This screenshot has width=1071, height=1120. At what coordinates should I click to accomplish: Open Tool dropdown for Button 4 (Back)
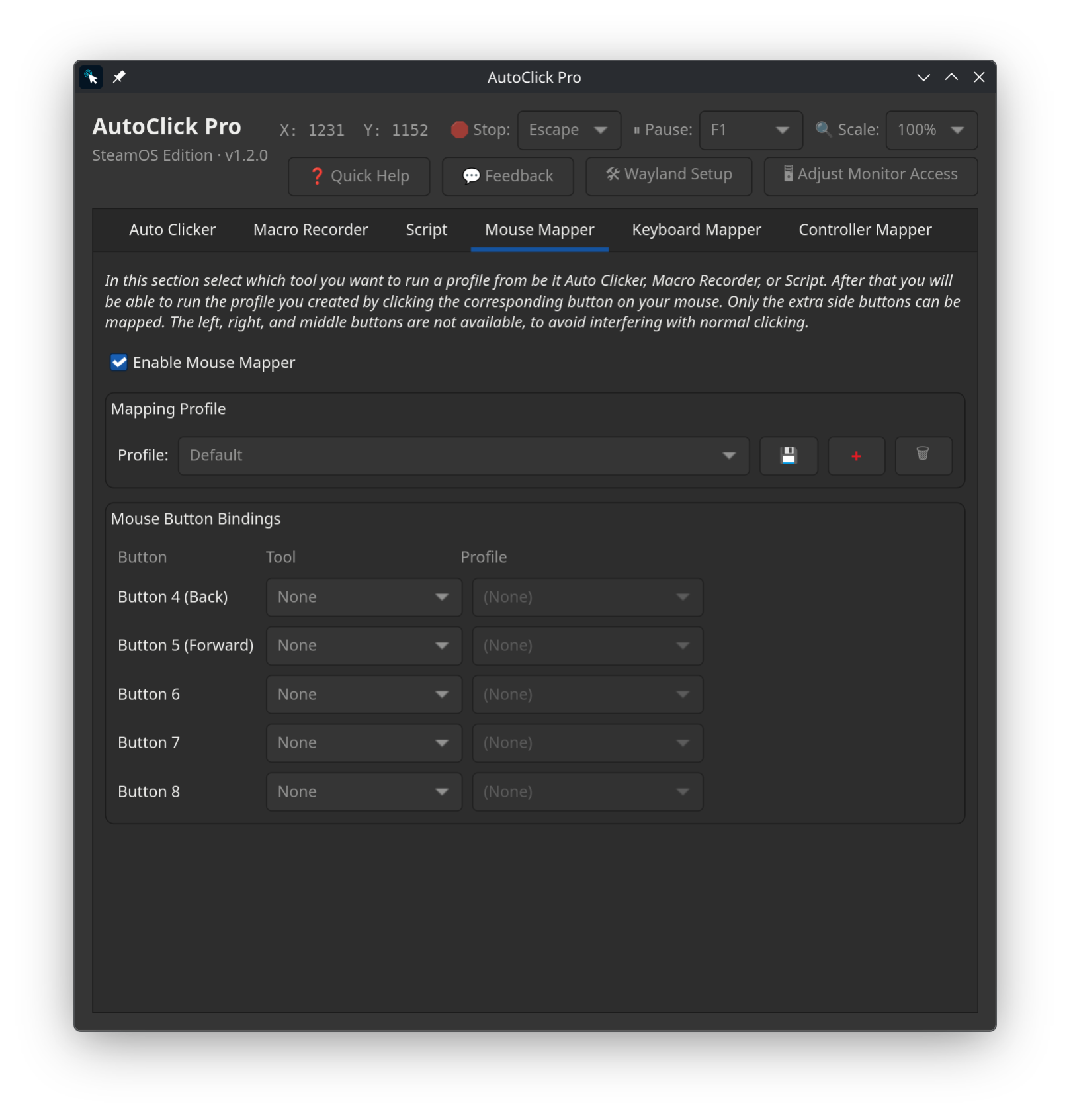(x=364, y=597)
